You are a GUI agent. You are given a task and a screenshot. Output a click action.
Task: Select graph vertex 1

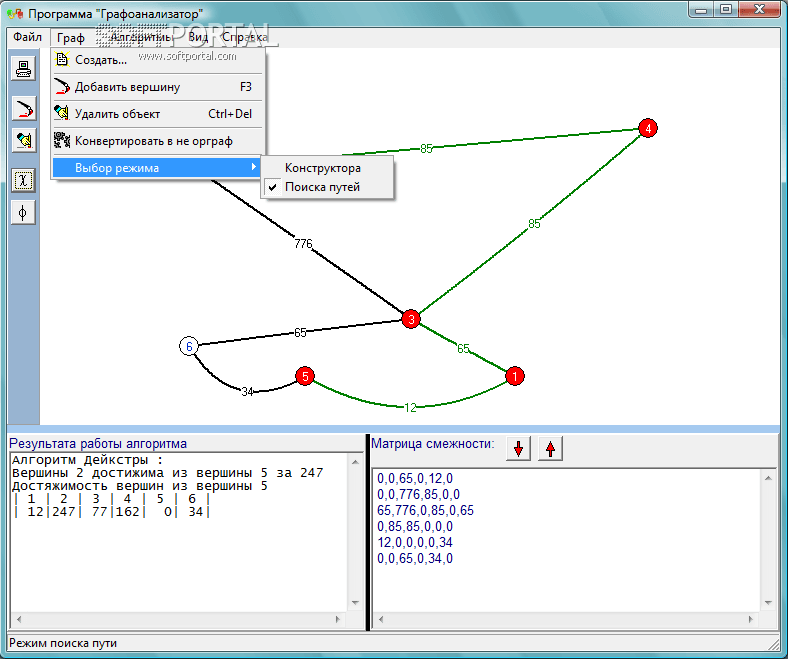(x=515, y=376)
